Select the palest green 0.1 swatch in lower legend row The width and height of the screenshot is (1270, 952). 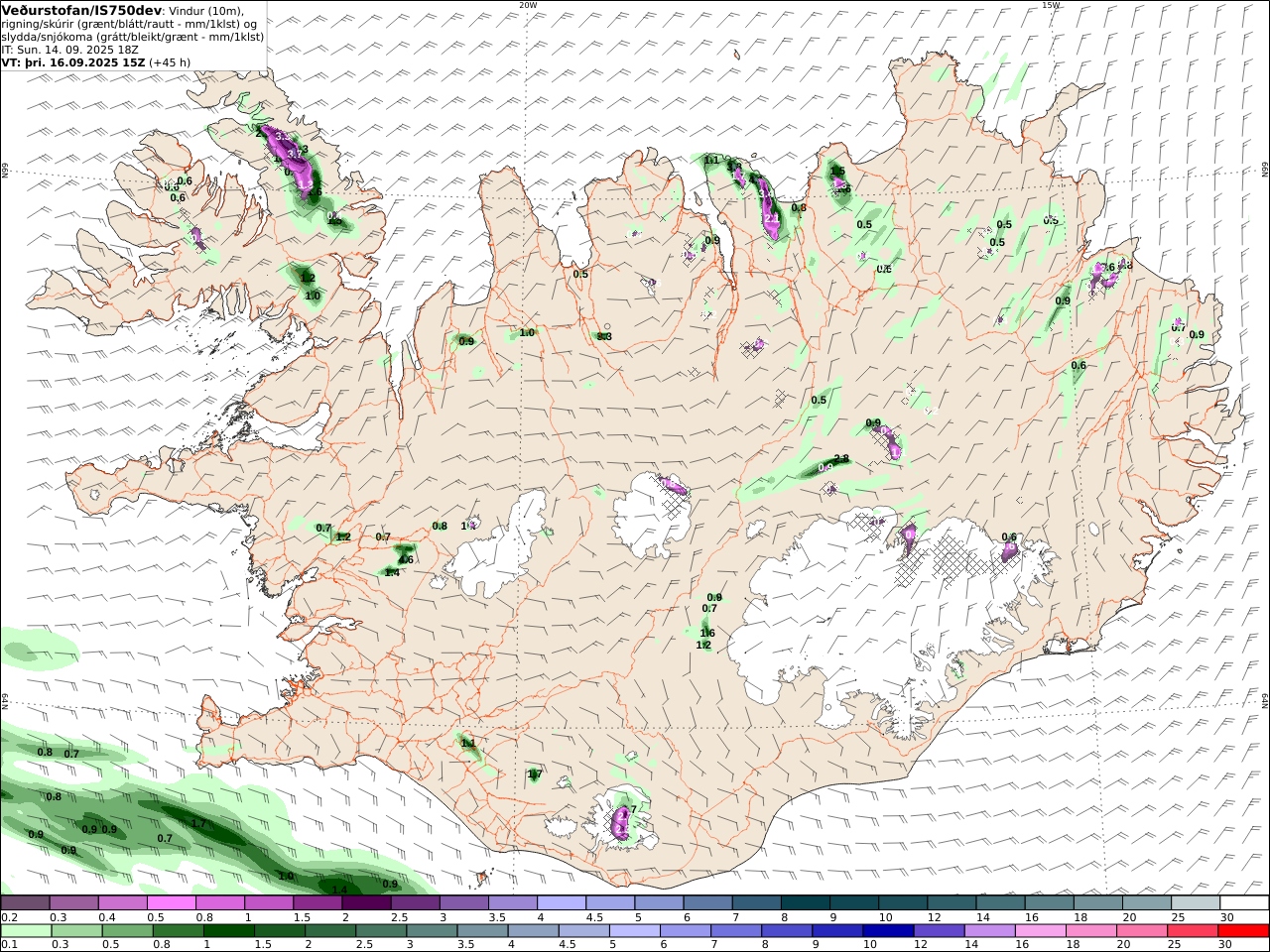pyautogui.click(x=26, y=930)
